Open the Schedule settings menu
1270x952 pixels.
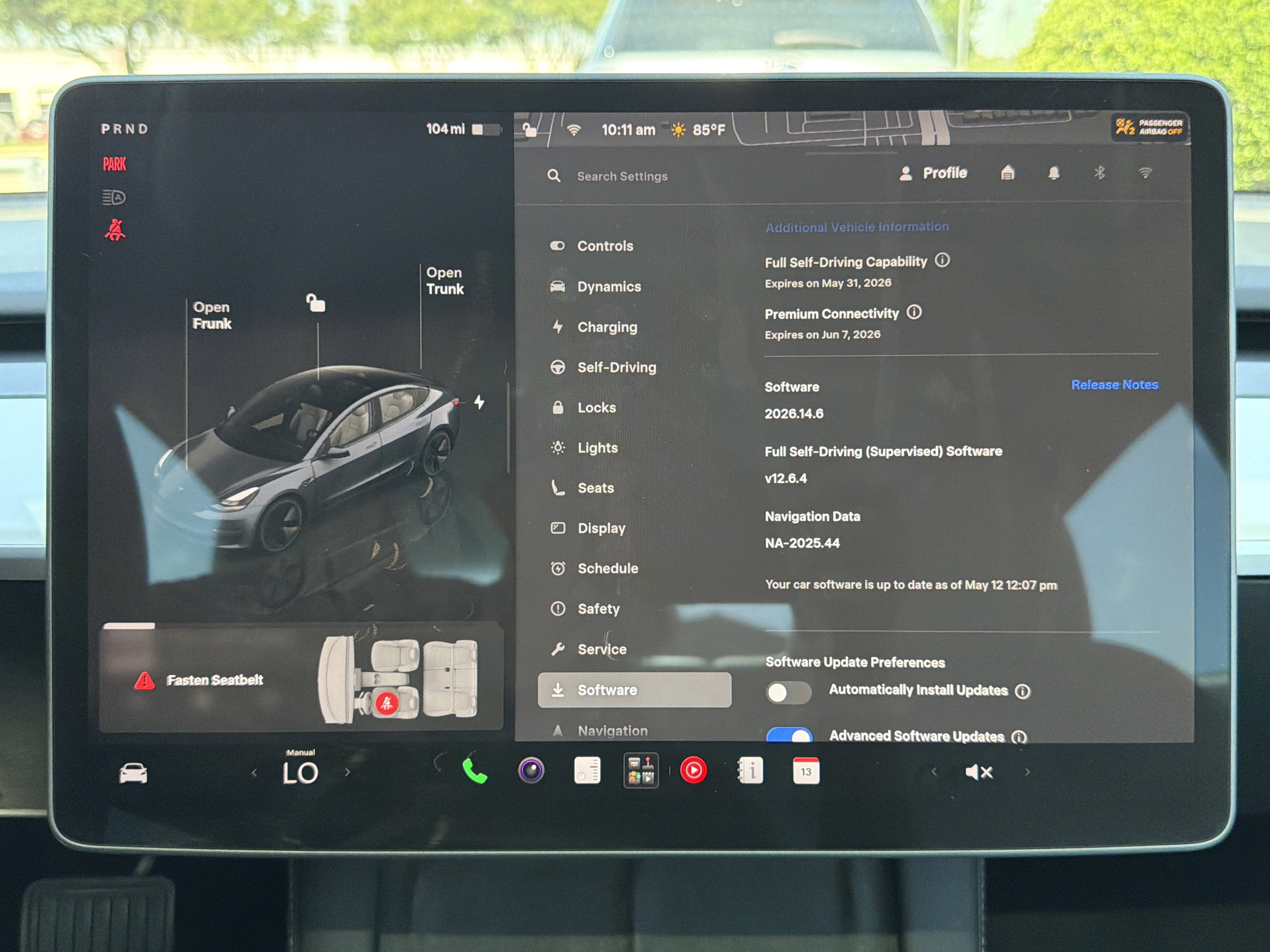(x=634, y=568)
